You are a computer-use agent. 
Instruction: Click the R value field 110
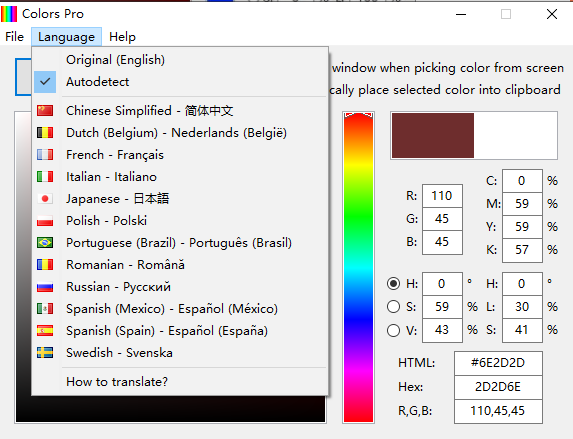(442, 196)
